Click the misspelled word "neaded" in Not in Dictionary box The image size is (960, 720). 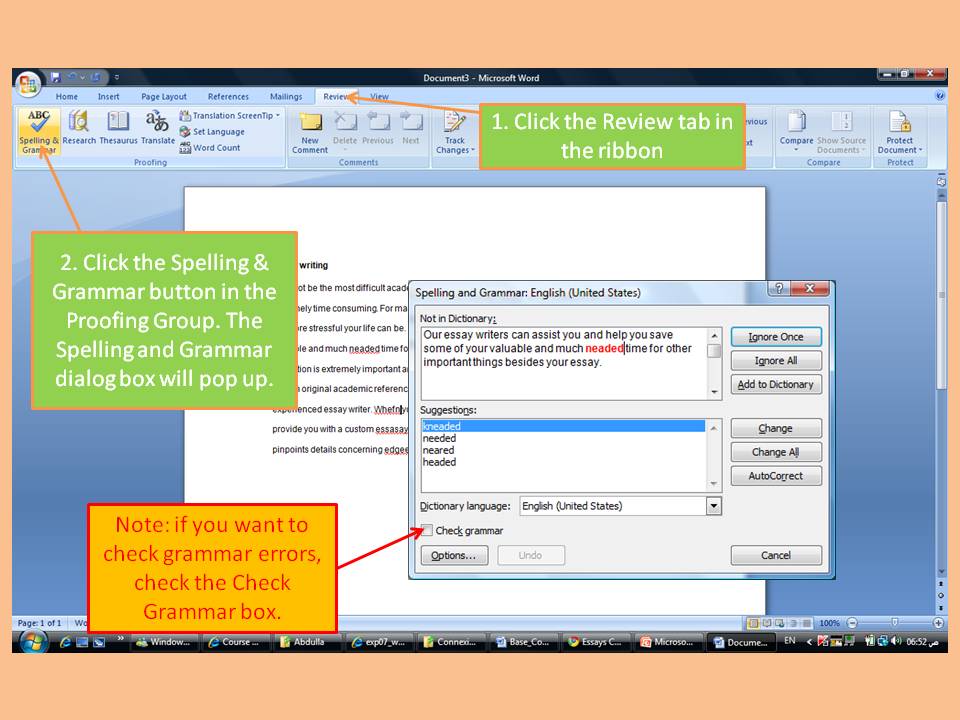604,348
